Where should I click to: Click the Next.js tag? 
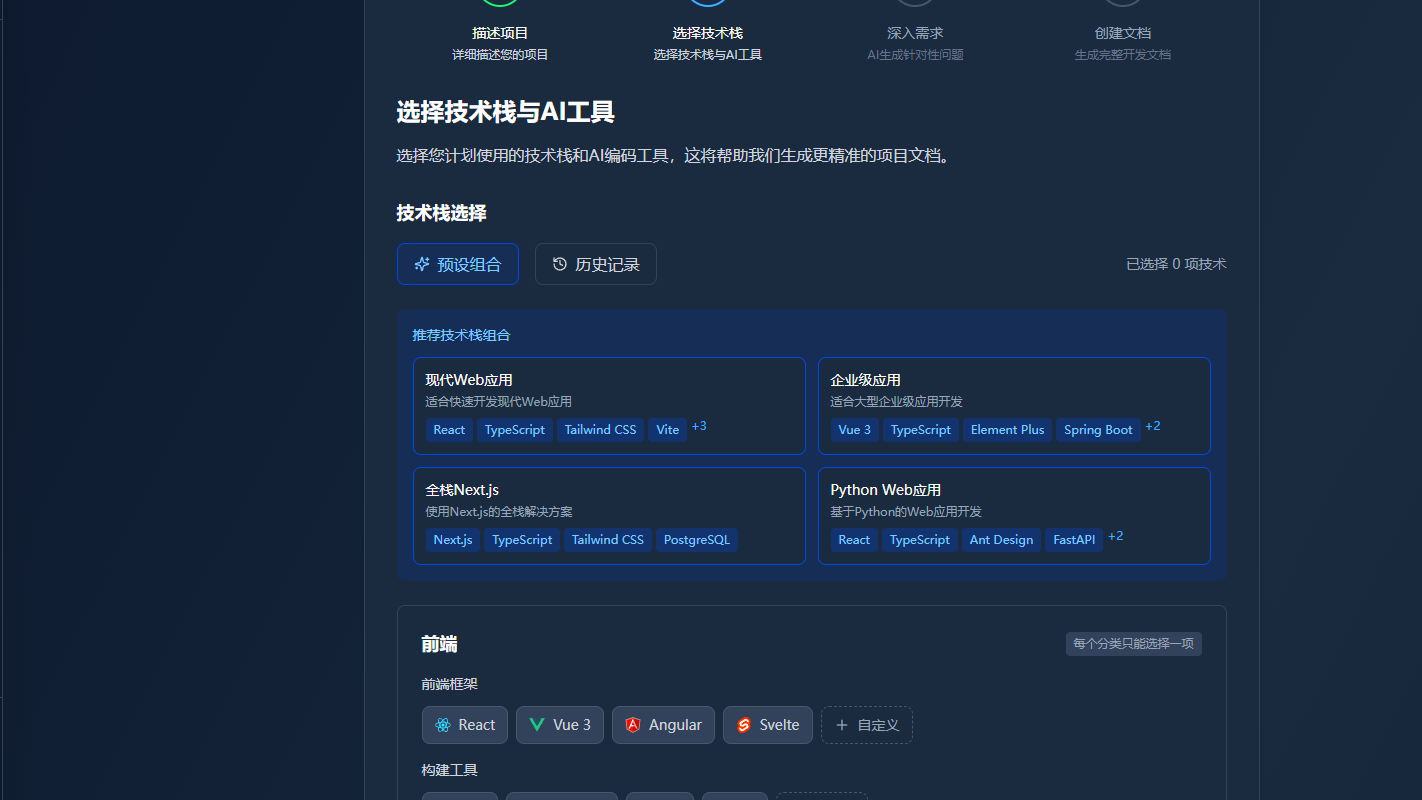[x=453, y=540]
